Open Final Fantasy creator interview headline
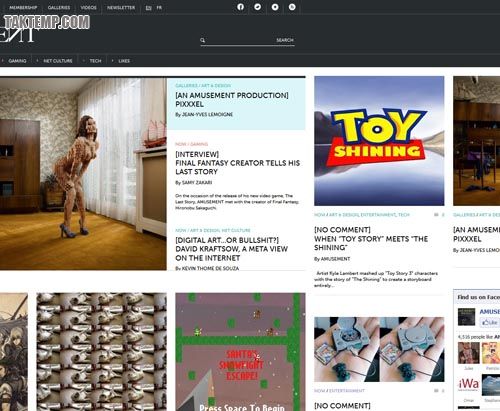This screenshot has width=500, height=411. [x=238, y=163]
